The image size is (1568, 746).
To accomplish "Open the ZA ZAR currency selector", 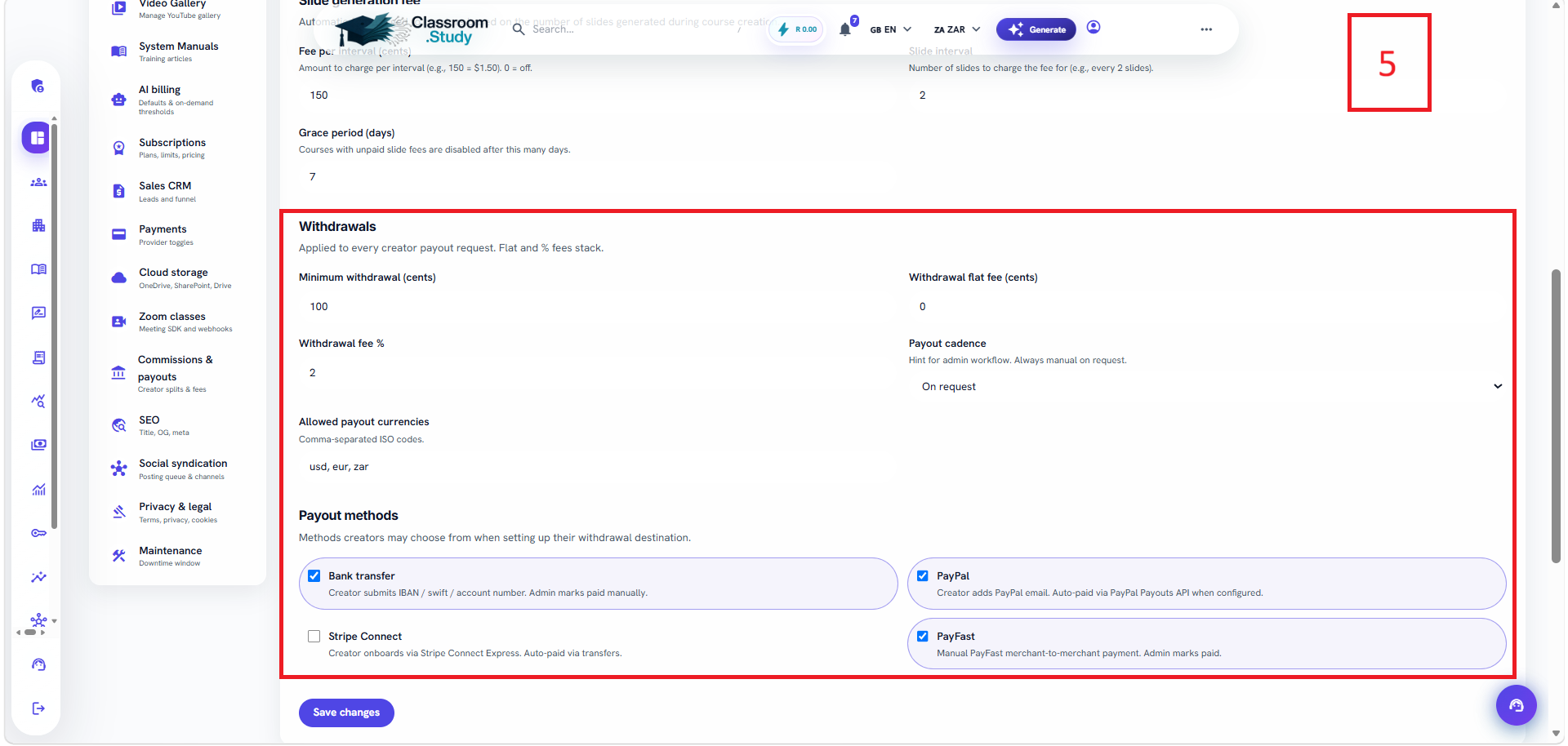I will 957,29.
